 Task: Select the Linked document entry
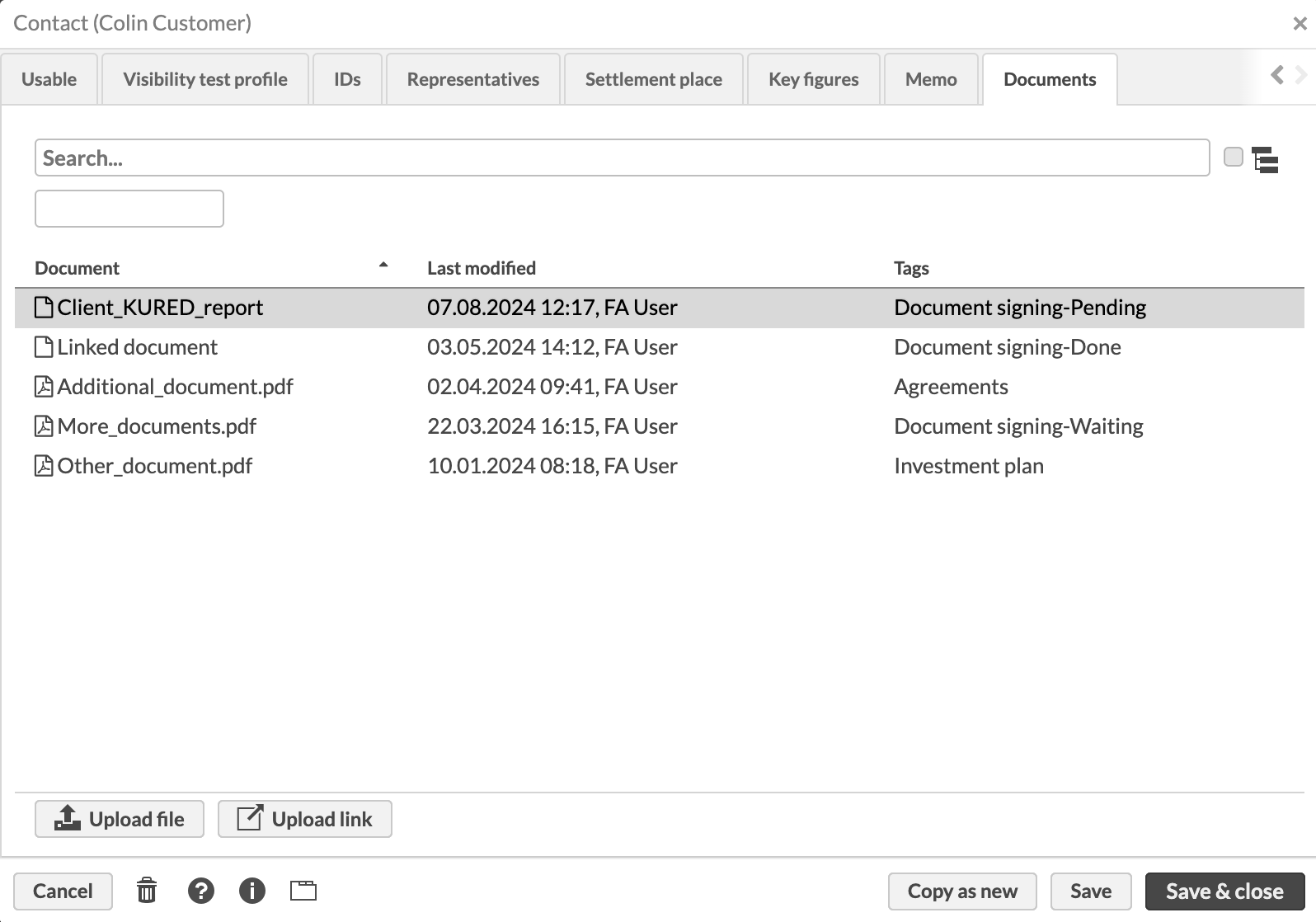click(137, 347)
